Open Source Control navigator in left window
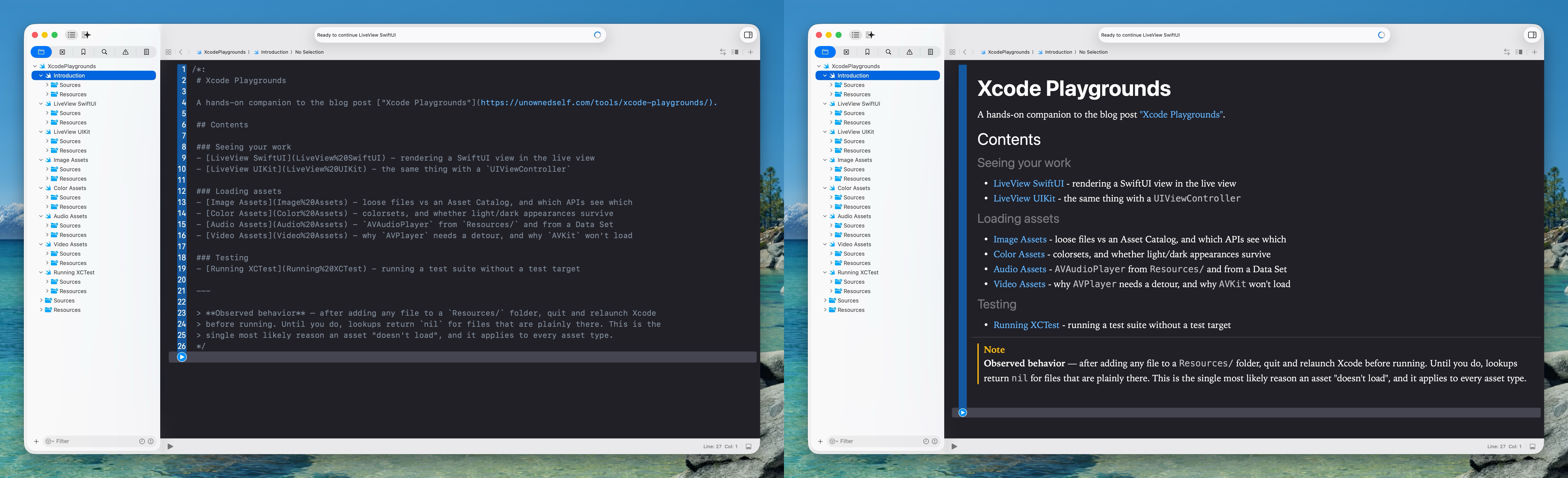The width and height of the screenshot is (1568, 478). pos(62,52)
